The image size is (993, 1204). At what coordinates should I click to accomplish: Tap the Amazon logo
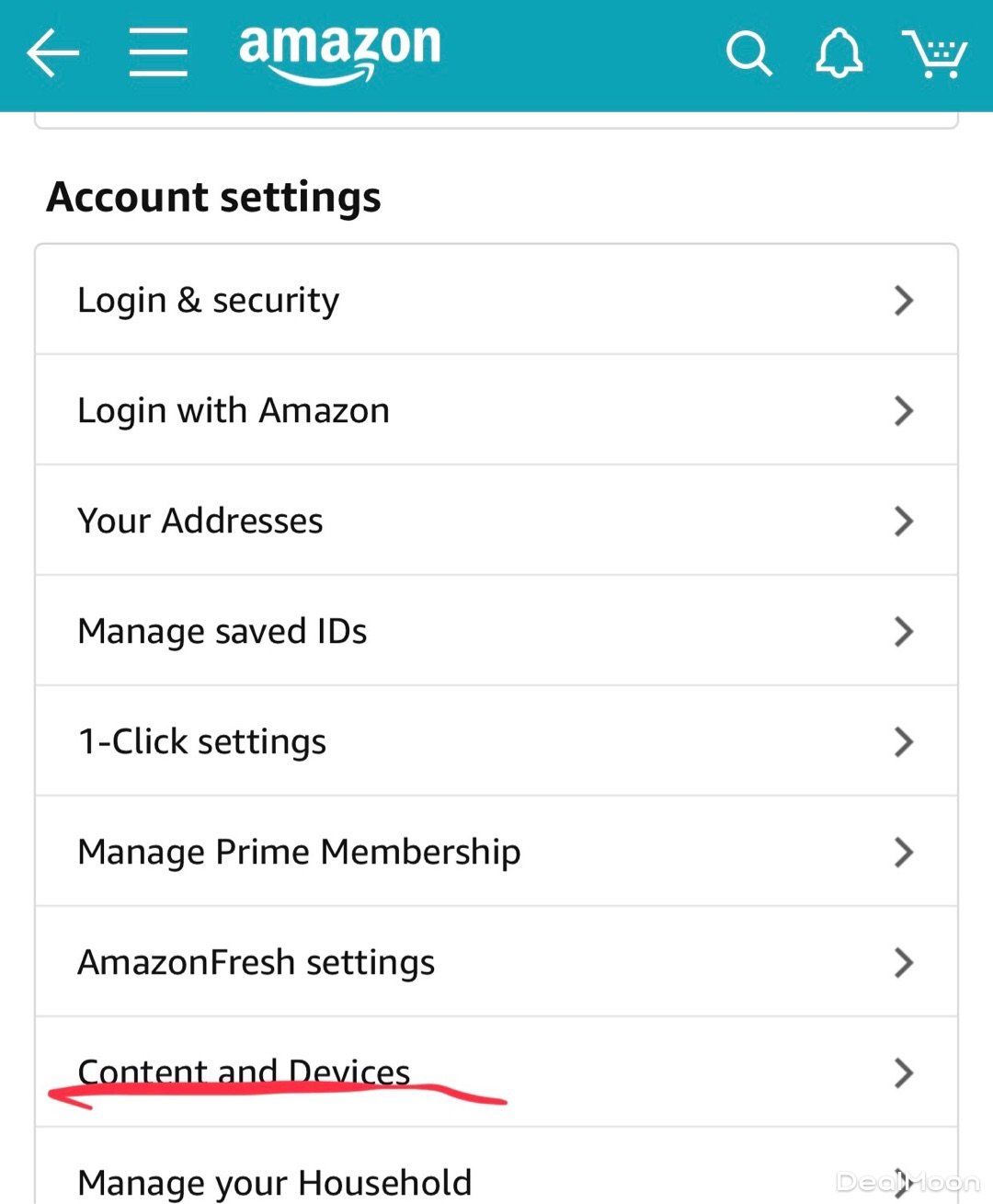[x=339, y=52]
